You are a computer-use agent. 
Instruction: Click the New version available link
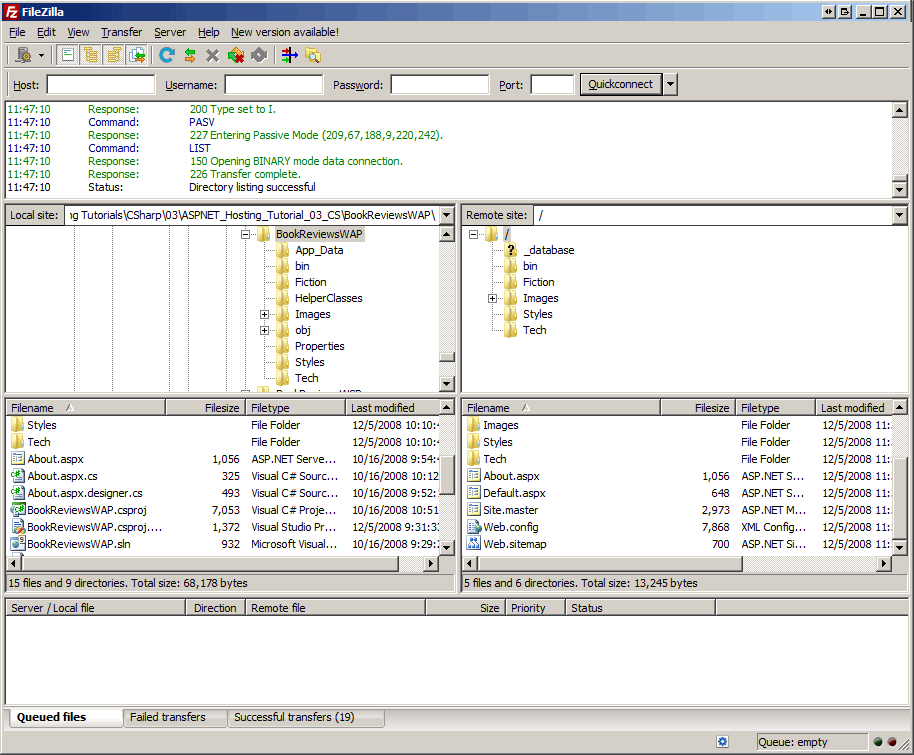[x=284, y=32]
